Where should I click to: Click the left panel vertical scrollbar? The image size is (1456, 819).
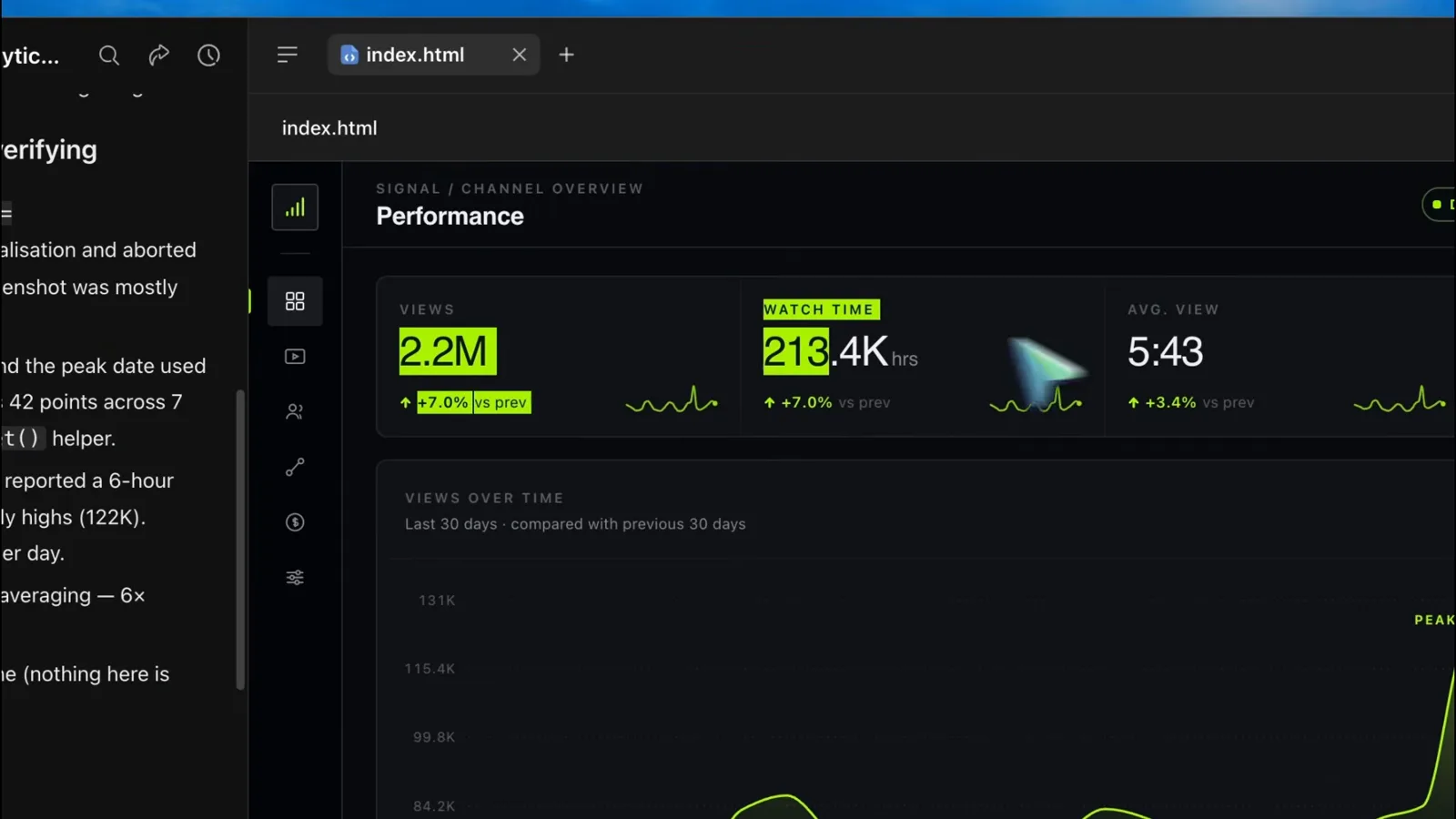point(240,540)
